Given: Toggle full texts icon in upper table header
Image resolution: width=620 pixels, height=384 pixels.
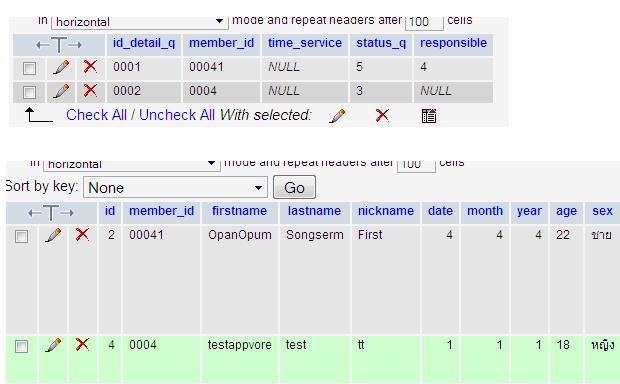Looking at the screenshot, I should 59,45.
